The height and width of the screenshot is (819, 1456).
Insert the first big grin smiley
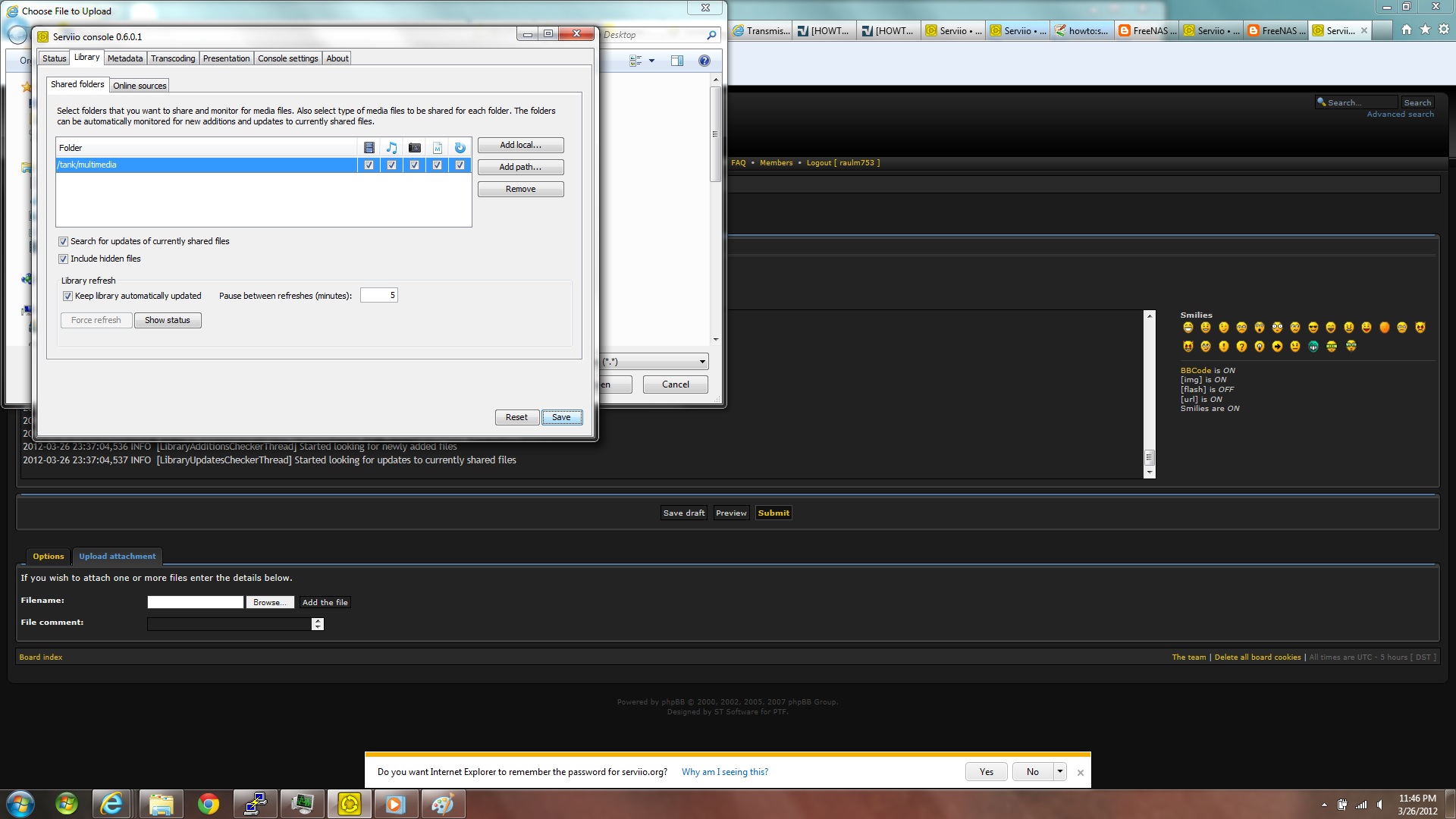(1188, 328)
